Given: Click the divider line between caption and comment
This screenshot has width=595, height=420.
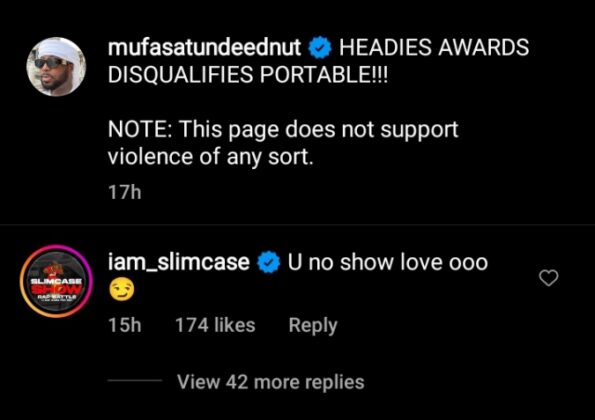Looking at the screenshot, I should tap(298, 225).
